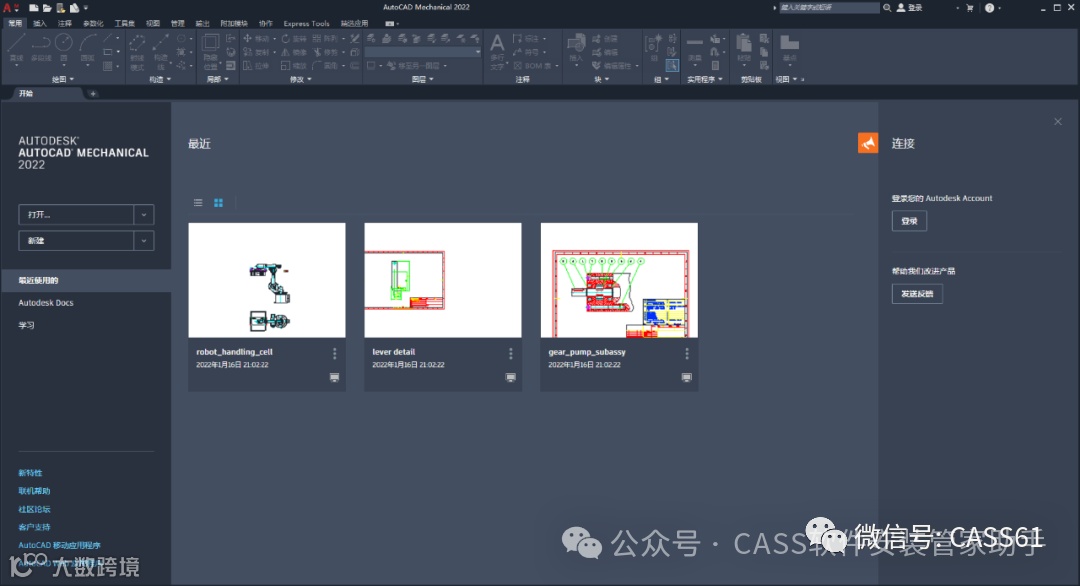Expand the 新建 dropdown arrow
1080x586 pixels.
(x=144, y=240)
